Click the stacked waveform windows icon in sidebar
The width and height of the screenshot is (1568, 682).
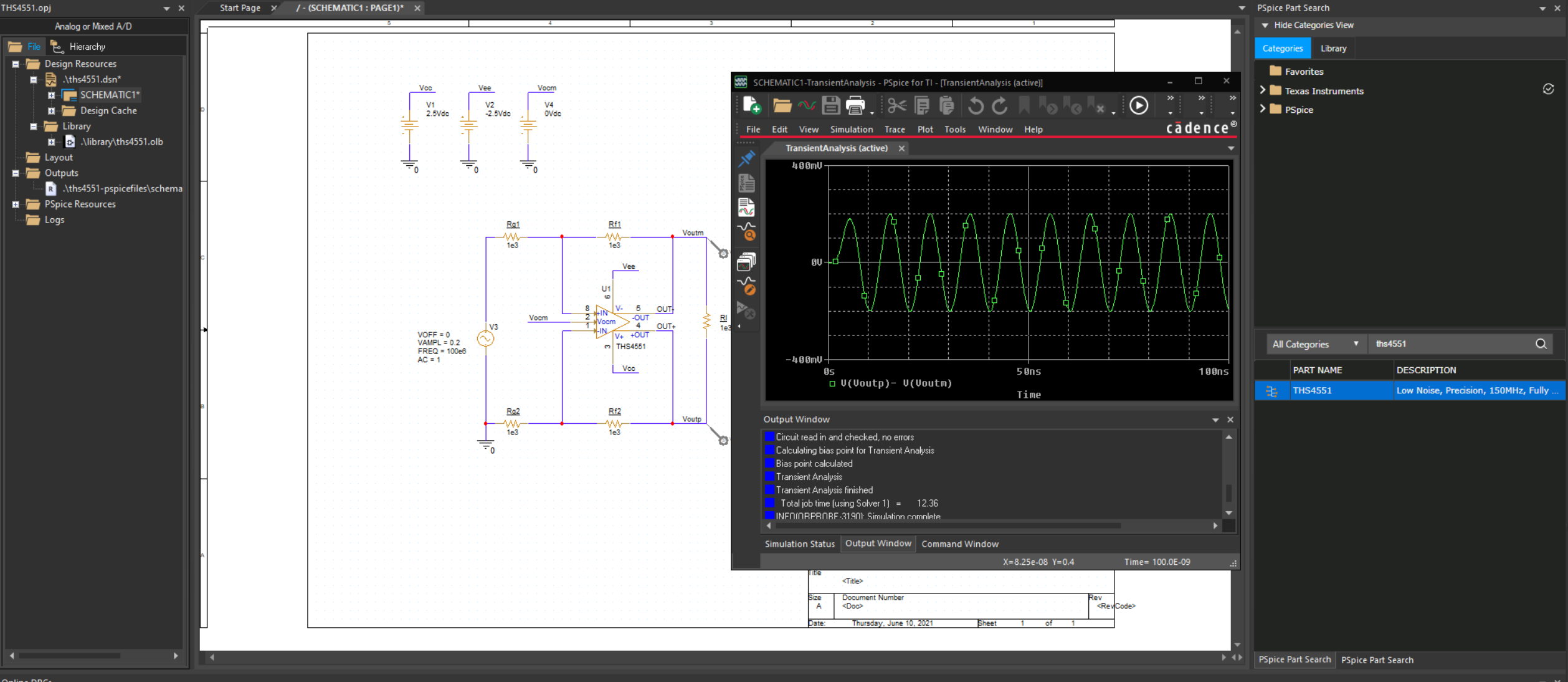(746, 262)
